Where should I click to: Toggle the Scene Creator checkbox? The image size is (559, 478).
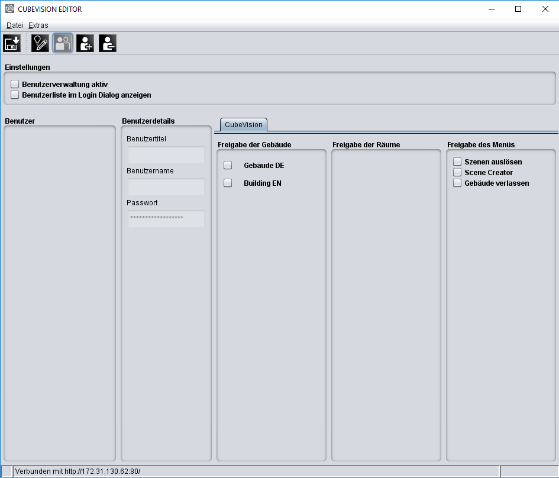coord(457,172)
